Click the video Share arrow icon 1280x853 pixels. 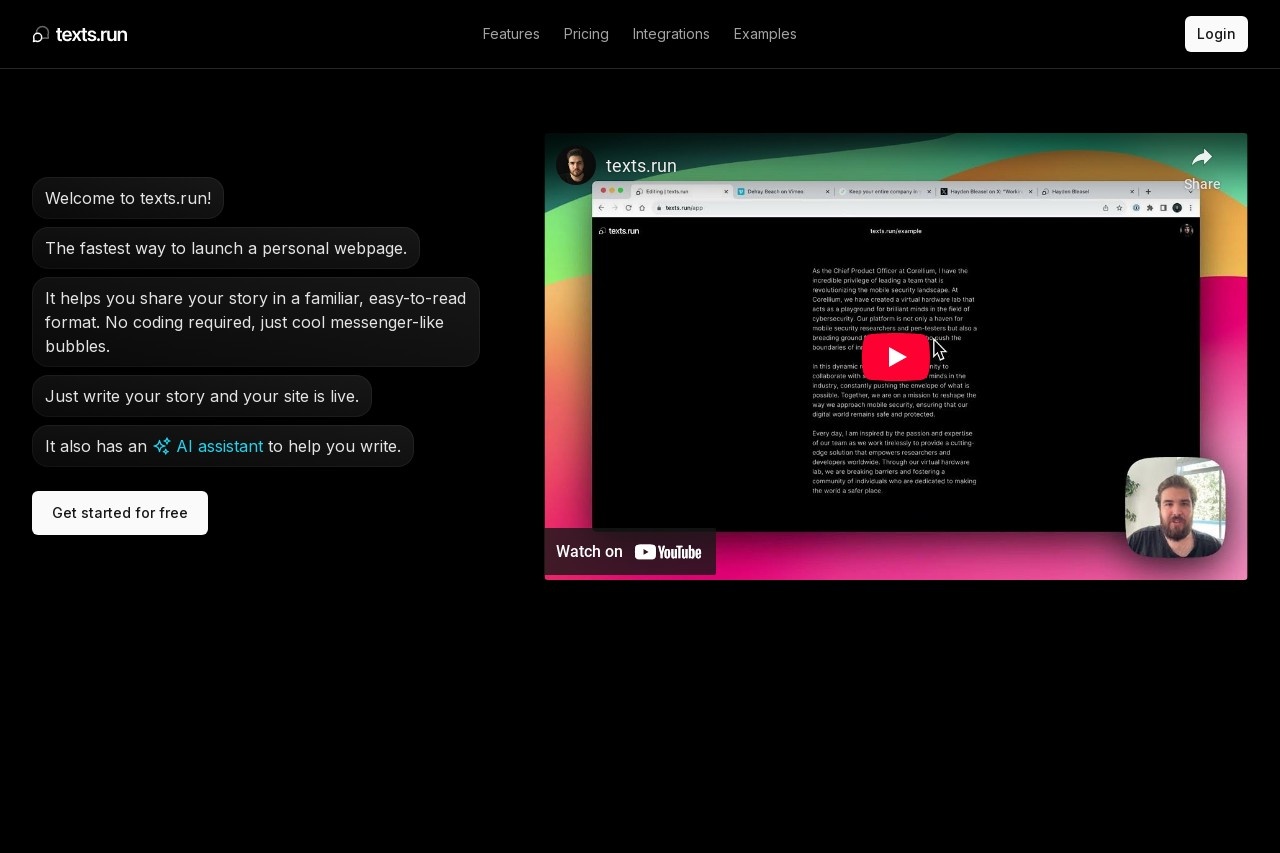click(1202, 157)
